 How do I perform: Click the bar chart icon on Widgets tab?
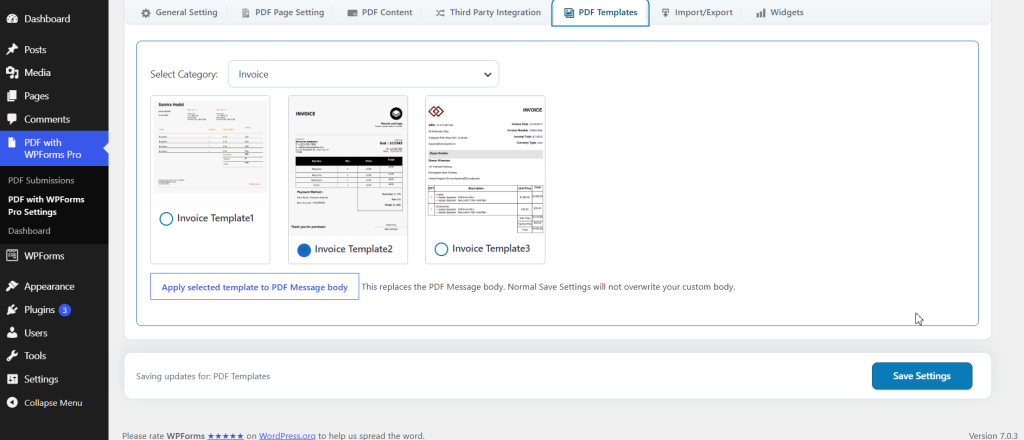click(x=761, y=12)
